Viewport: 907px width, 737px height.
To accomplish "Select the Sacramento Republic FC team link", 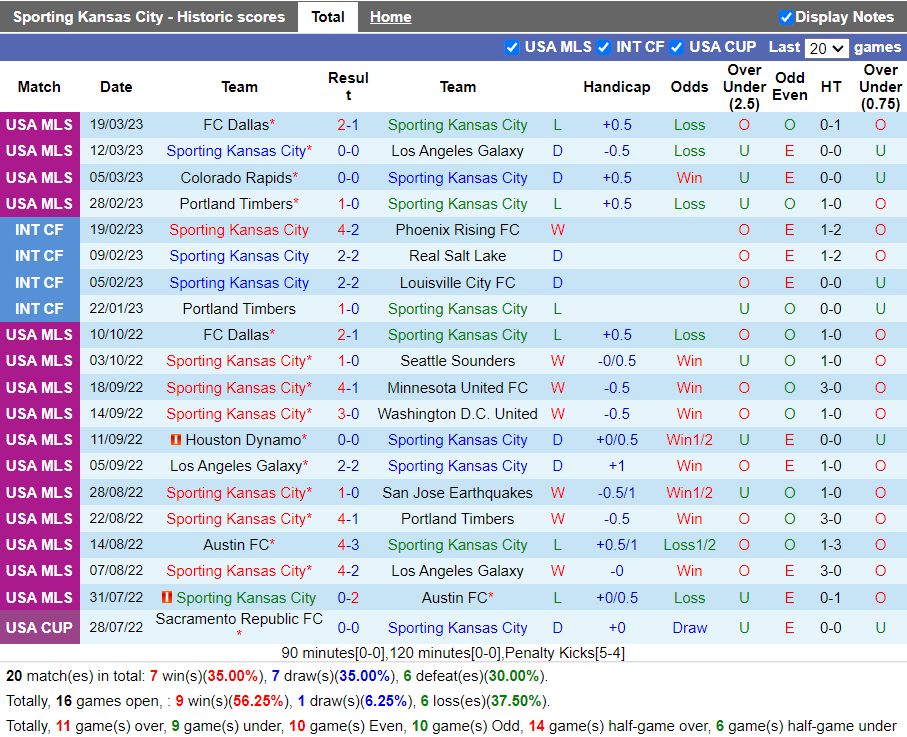I will [239, 620].
